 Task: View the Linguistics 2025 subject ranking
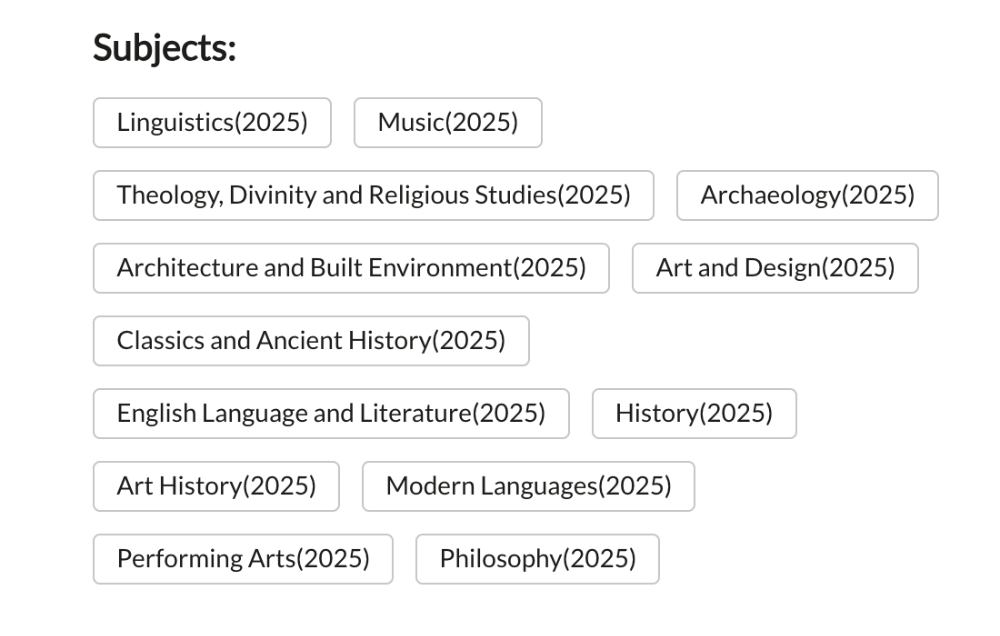pyautogui.click(x=212, y=123)
